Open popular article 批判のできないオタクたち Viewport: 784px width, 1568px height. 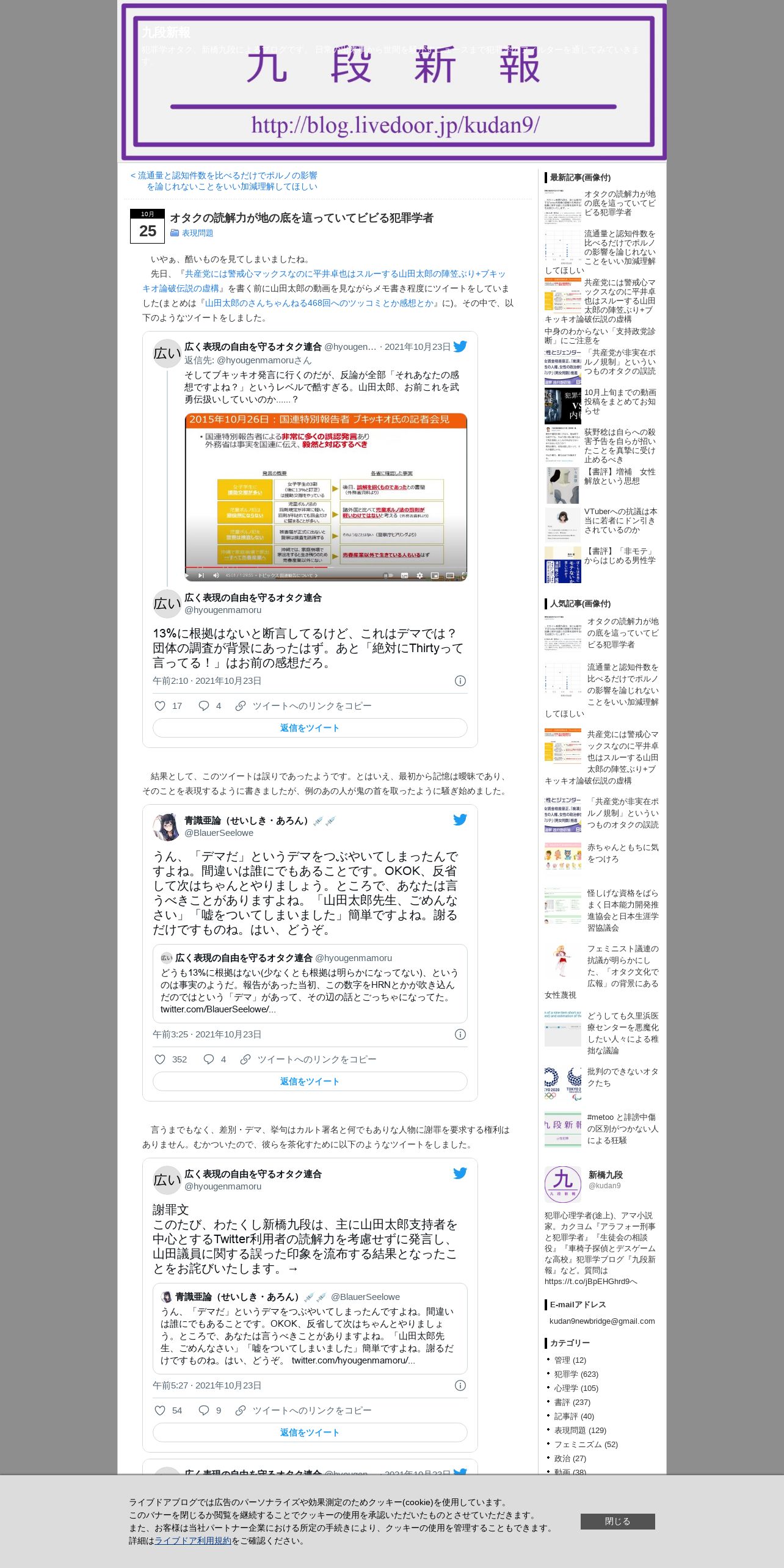click(623, 1077)
